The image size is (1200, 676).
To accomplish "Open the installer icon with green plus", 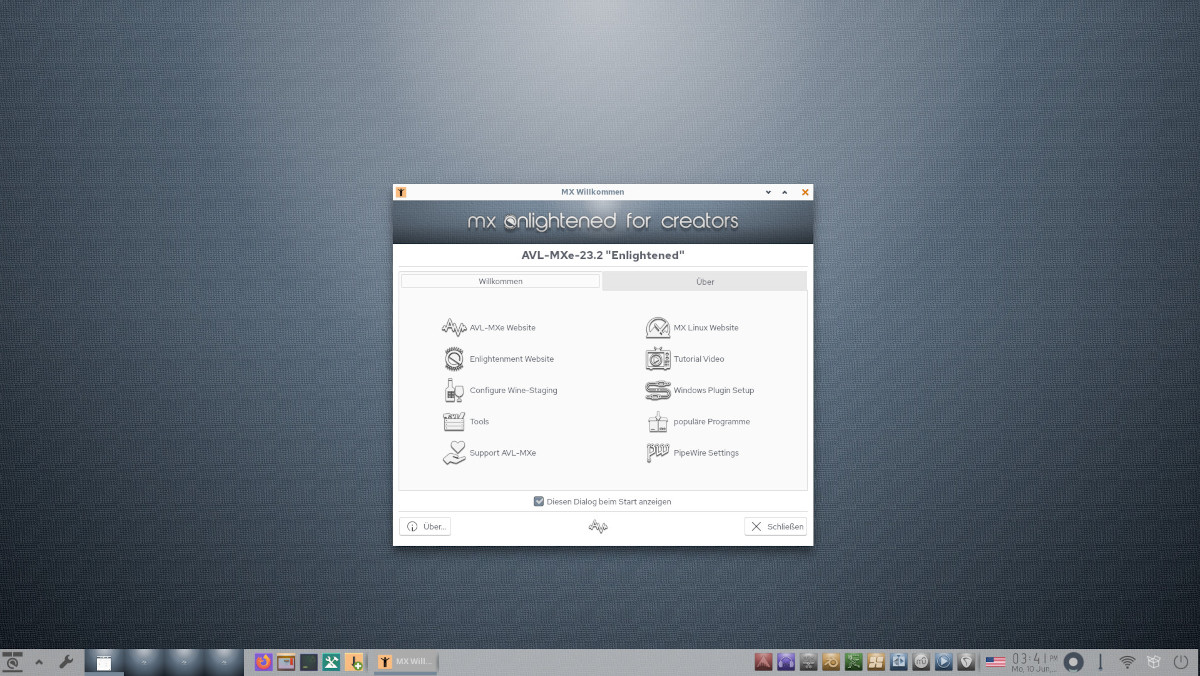I will [x=354, y=662].
